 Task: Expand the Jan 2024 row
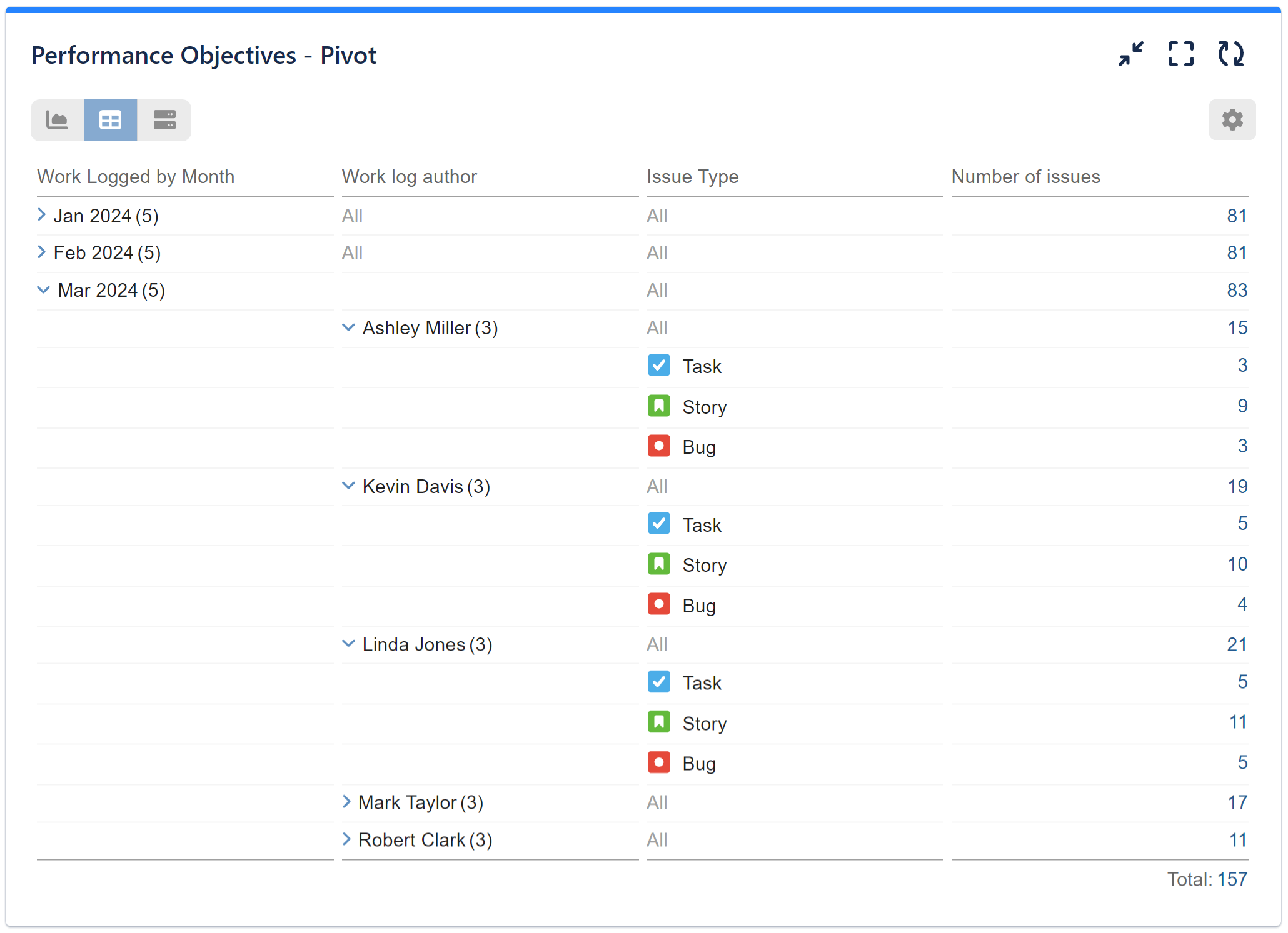[x=41, y=215]
